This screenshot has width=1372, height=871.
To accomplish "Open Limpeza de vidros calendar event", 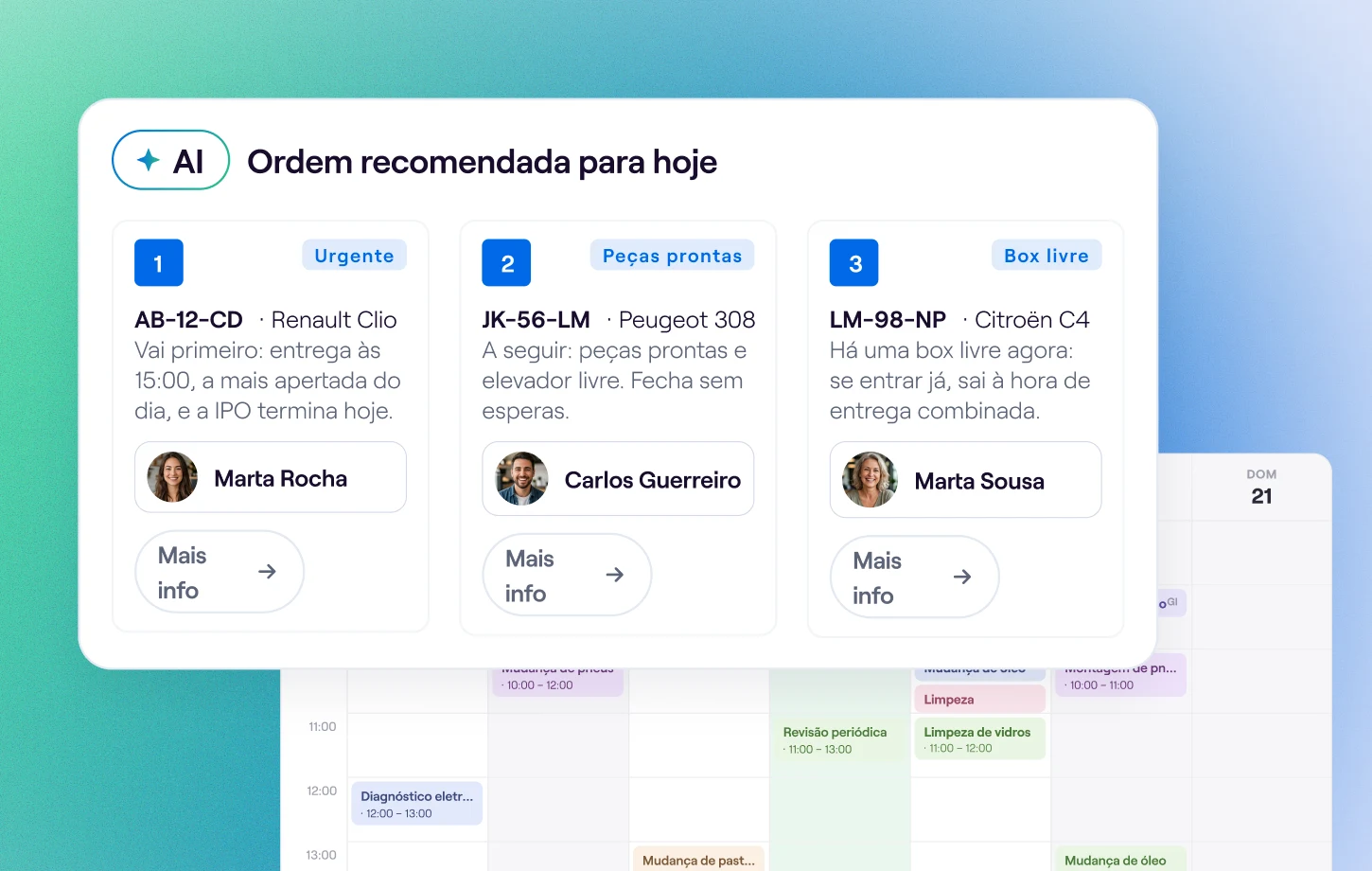I will [x=980, y=738].
